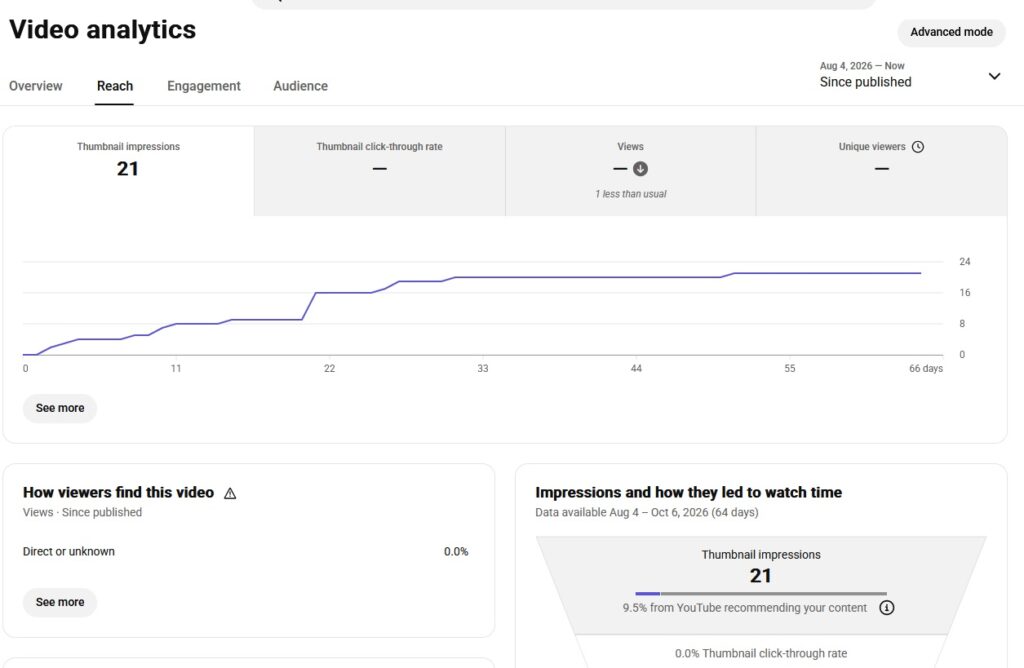Click the '66 days' axis label
The width and height of the screenshot is (1024, 668).
(925, 368)
